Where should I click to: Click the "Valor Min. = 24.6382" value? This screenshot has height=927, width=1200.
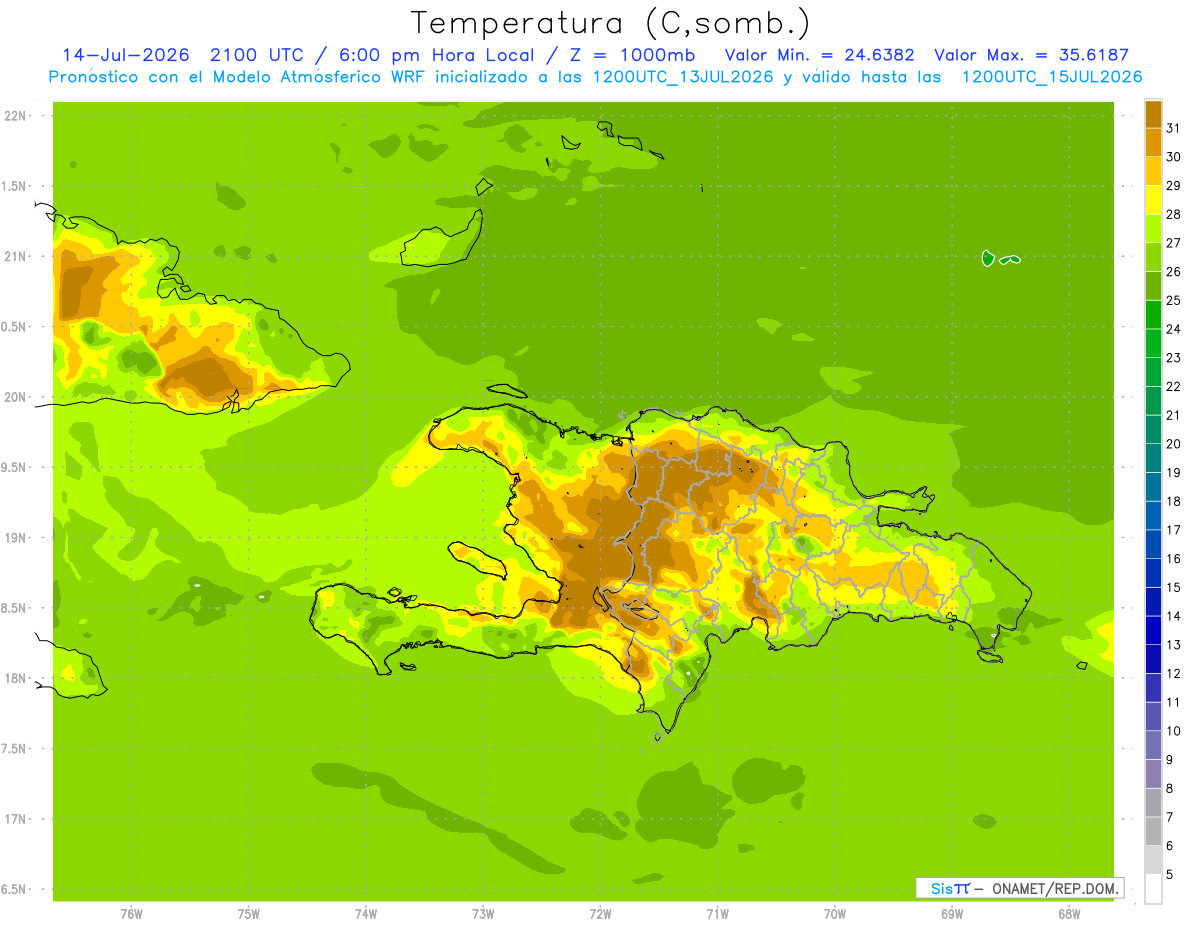tap(820, 55)
